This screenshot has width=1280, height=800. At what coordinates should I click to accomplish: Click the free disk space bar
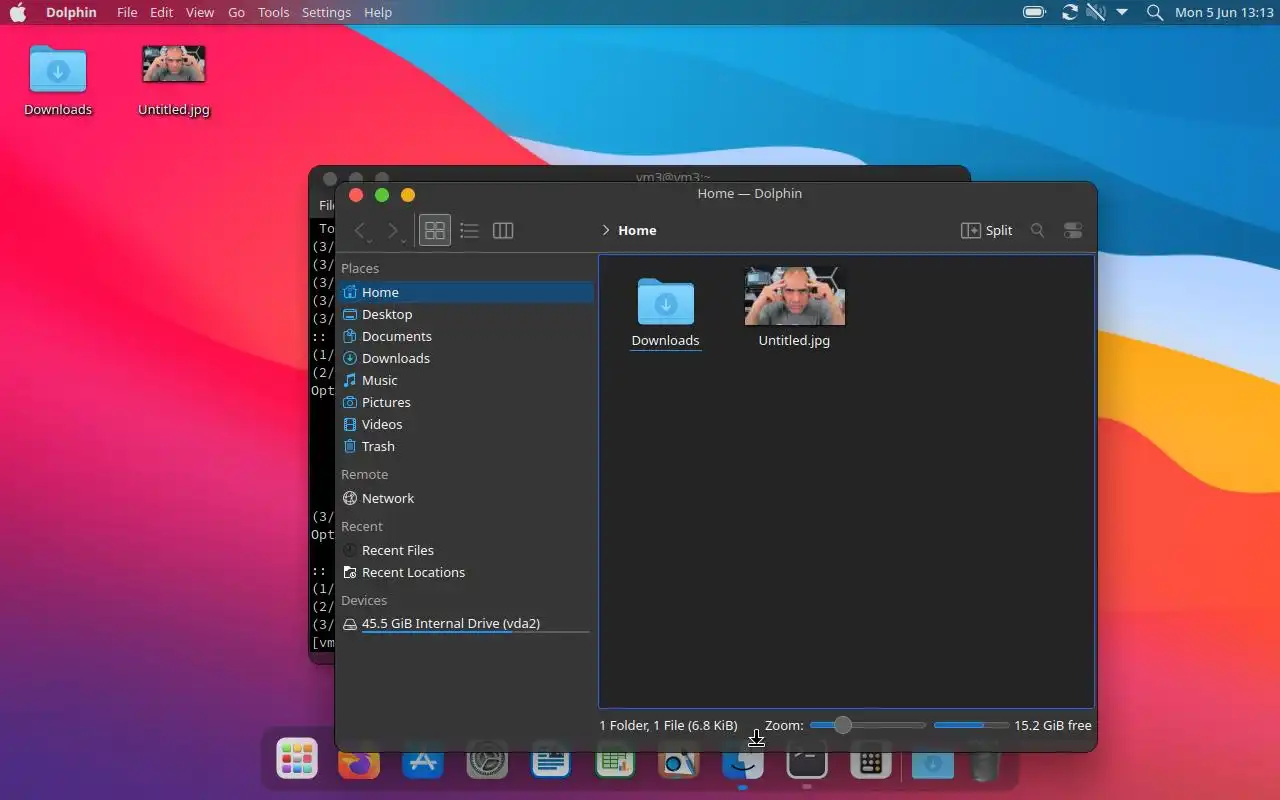tap(971, 725)
